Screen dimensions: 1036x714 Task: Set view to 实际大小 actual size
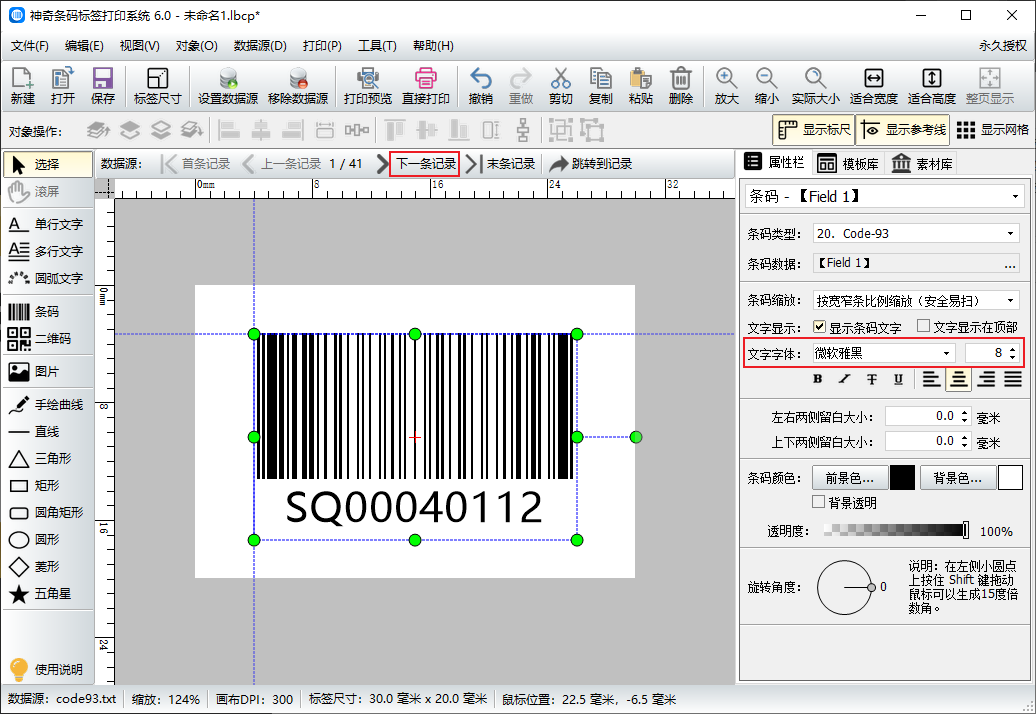tap(815, 86)
